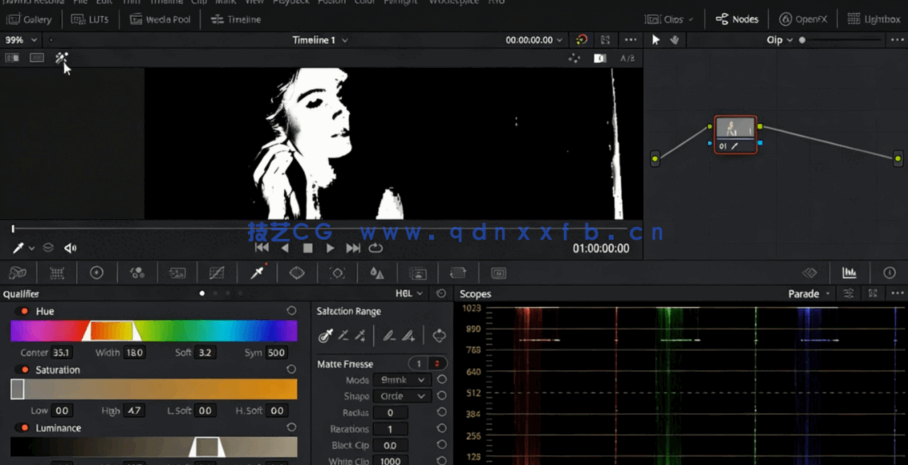
Task: Toggle the Nodes panel
Action: click(737, 19)
